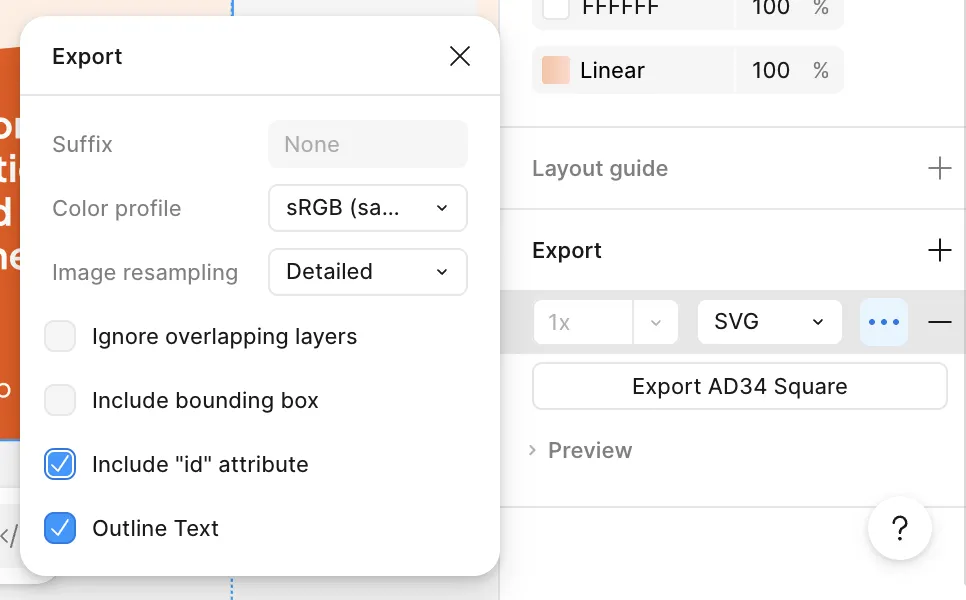The width and height of the screenshot is (966, 600).
Task: Enable Ignore overlapping layers checkbox
Action: [60, 336]
